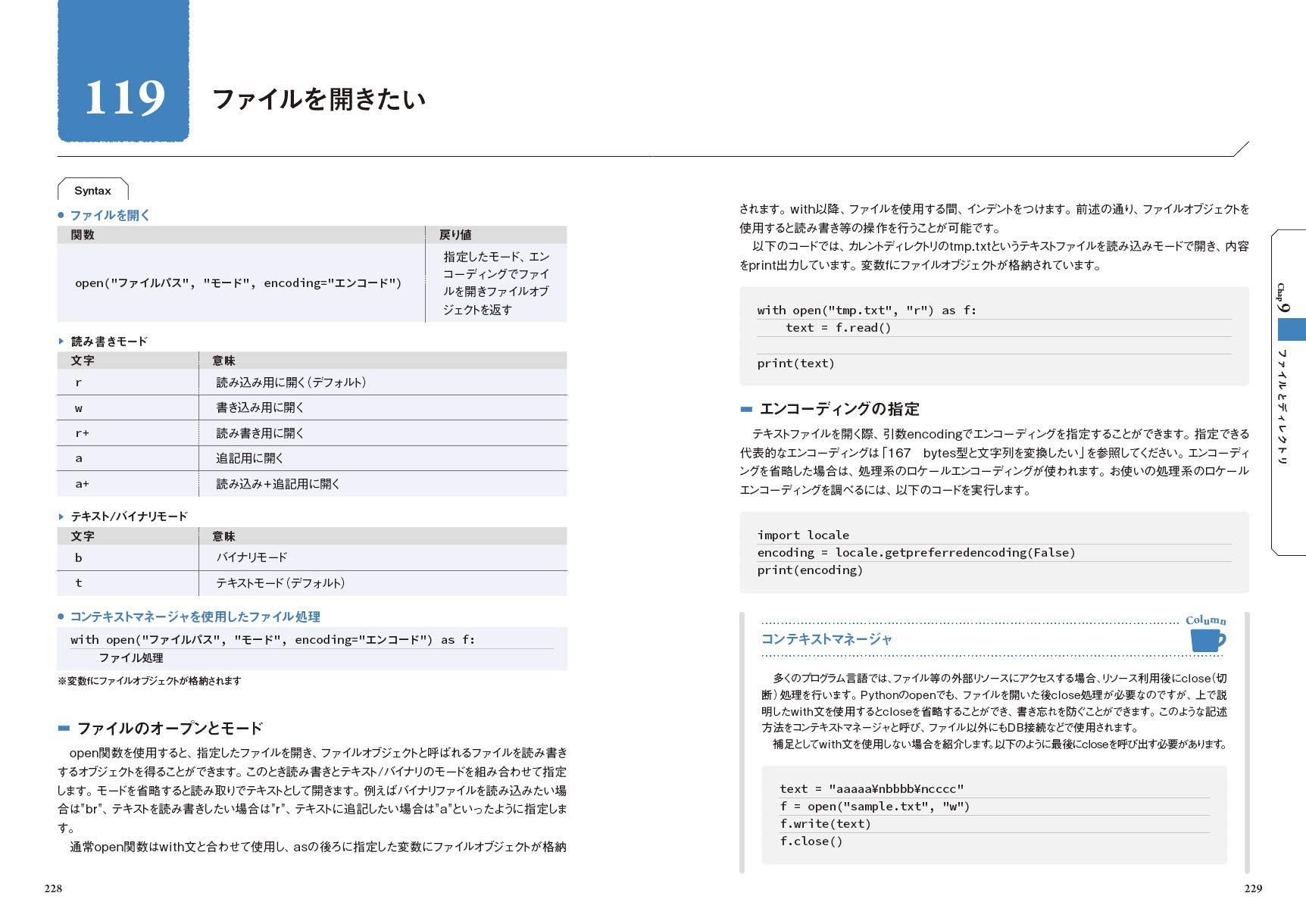1306x924 pixels.
Task: Click the locale.getpreferredencoding(False) code line
Action: [x=916, y=553]
